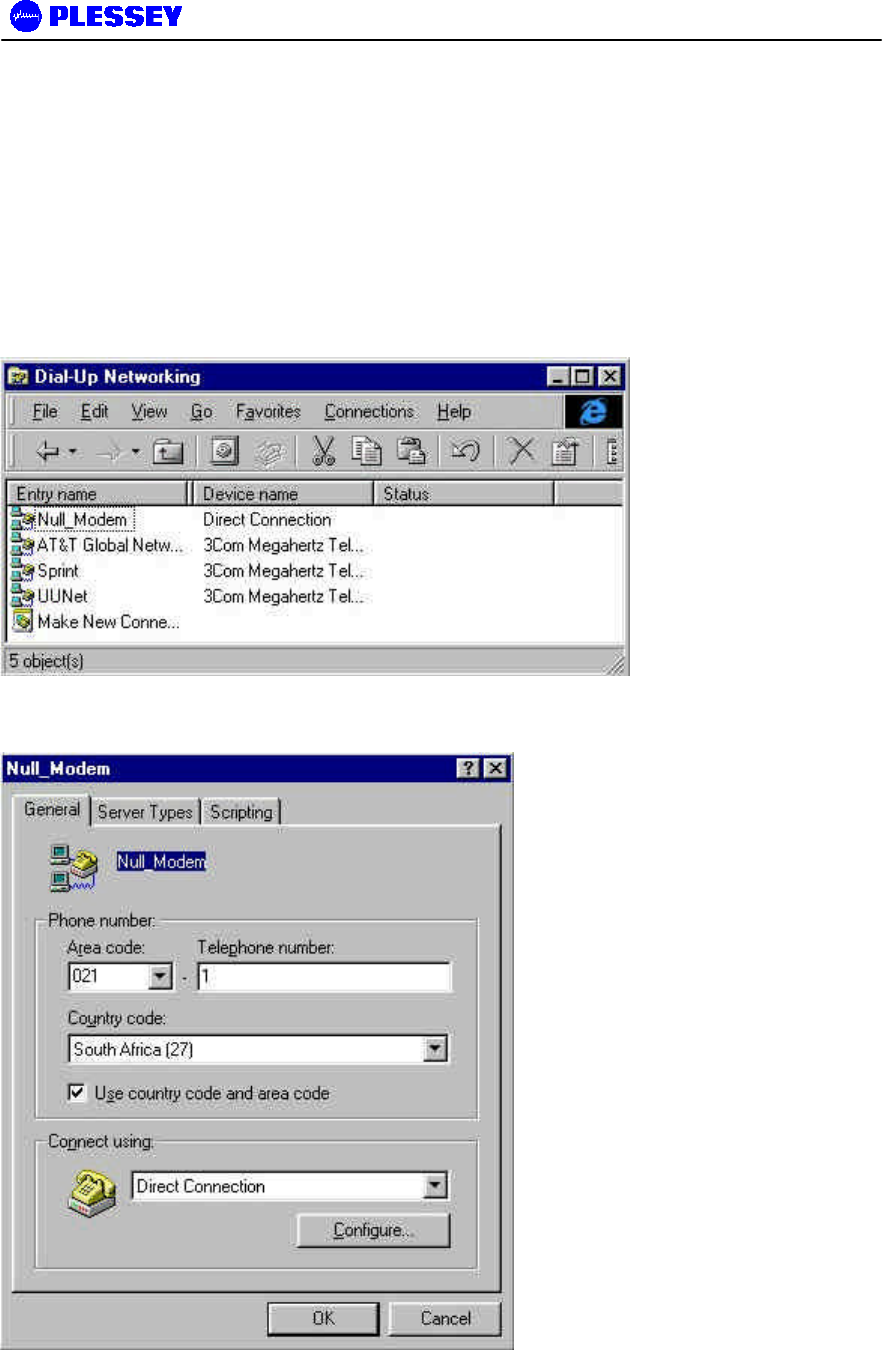Click the Create new connection toolbar icon
The width and height of the screenshot is (883, 1350).
point(225,452)
